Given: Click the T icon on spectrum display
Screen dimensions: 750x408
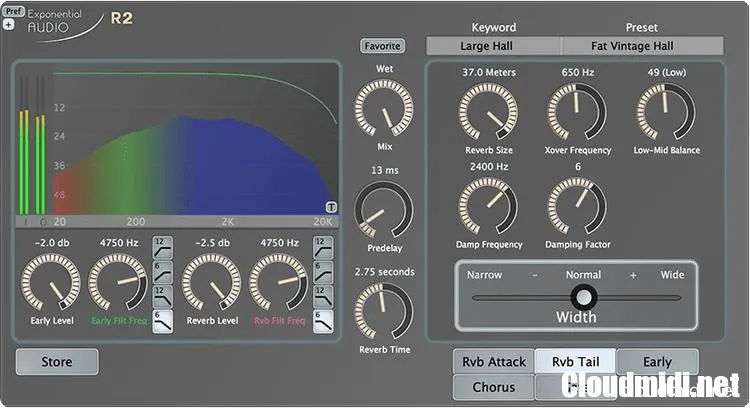Looking at the screenshot, I should tap(330, 207).
